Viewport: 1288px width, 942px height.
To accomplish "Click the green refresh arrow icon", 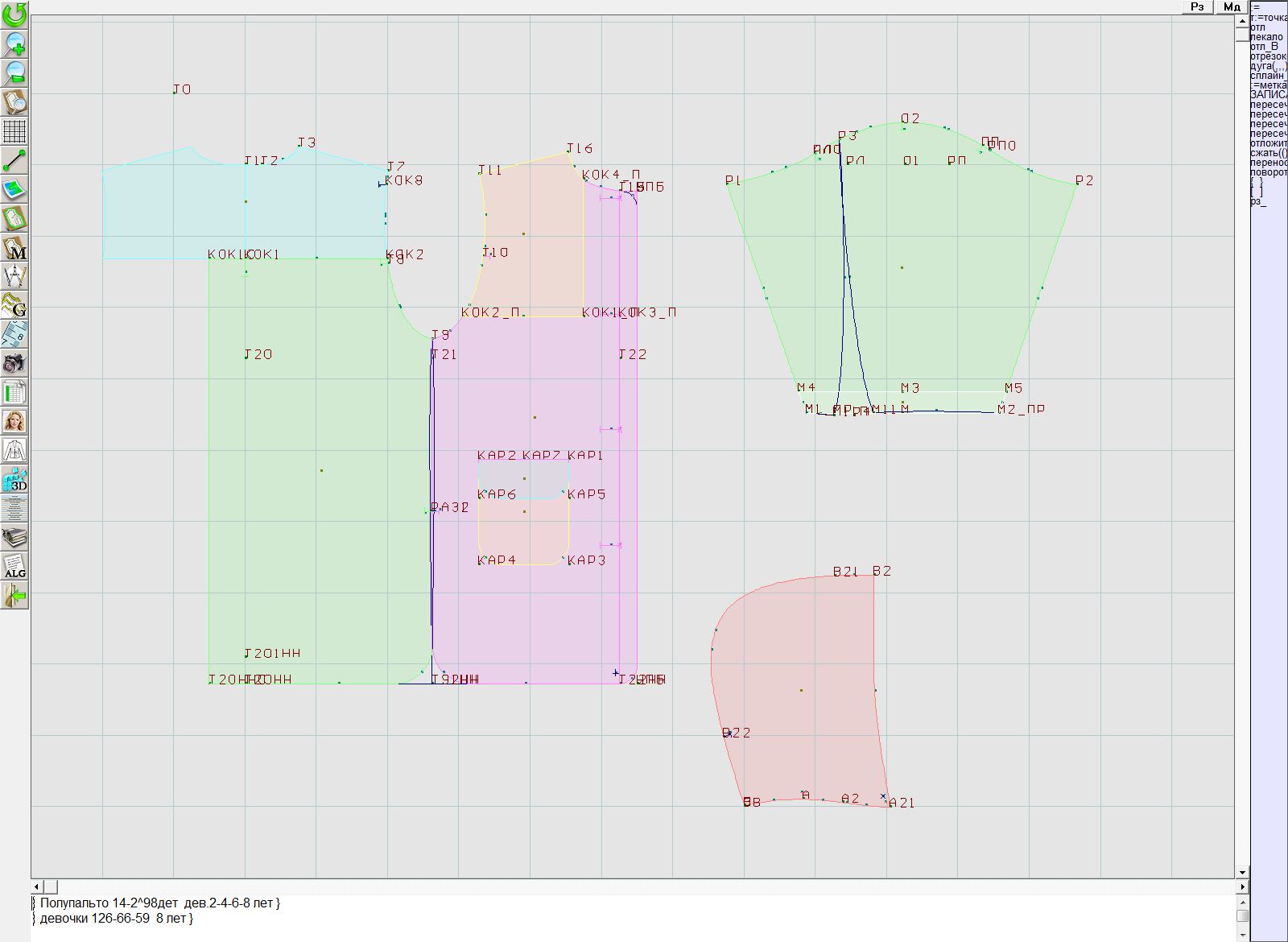I will [x=14, y=14].
